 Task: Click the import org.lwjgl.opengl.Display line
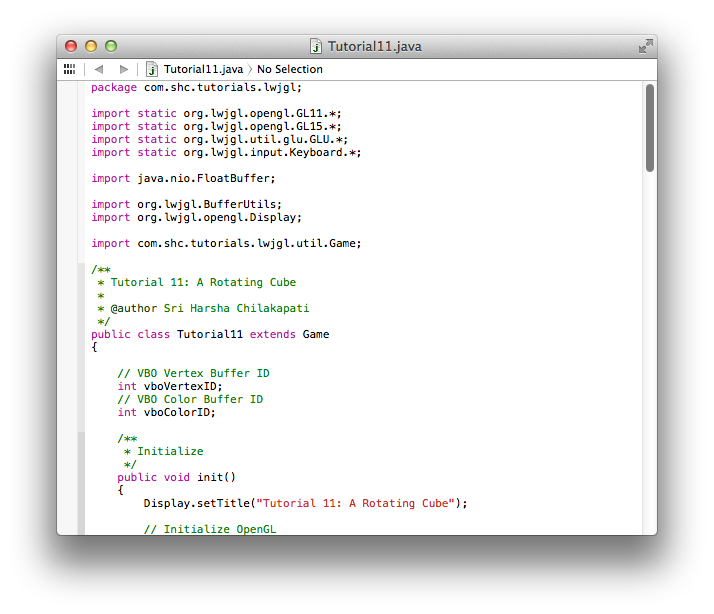pyautogui.click(x=196, y=217)
